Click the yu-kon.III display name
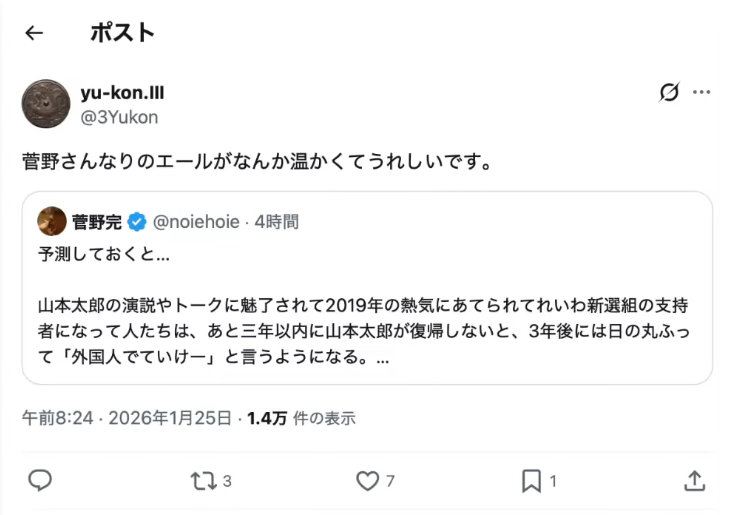The width and height of the screenshot is (732, 515). coord(122,93)
